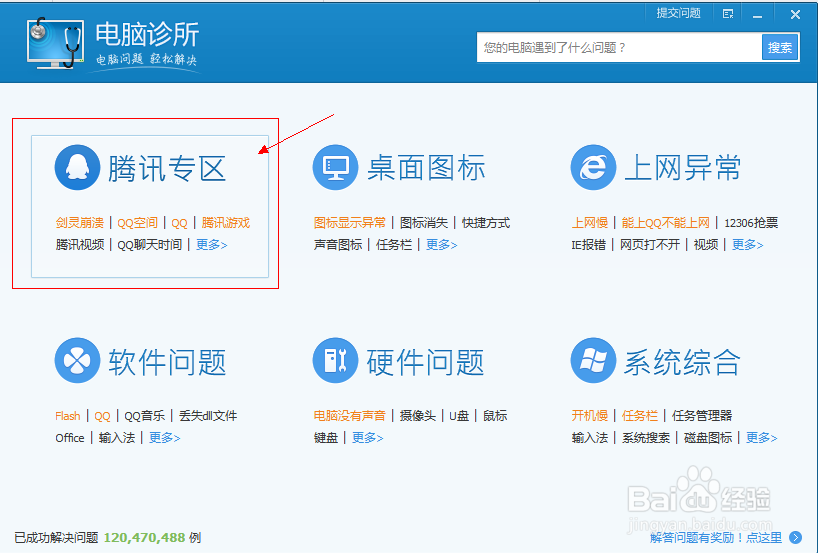Close the 电脑诊所 window
The width and height of the screenshot is (818, 553).
pyautogui.click(x=795, y=15)
